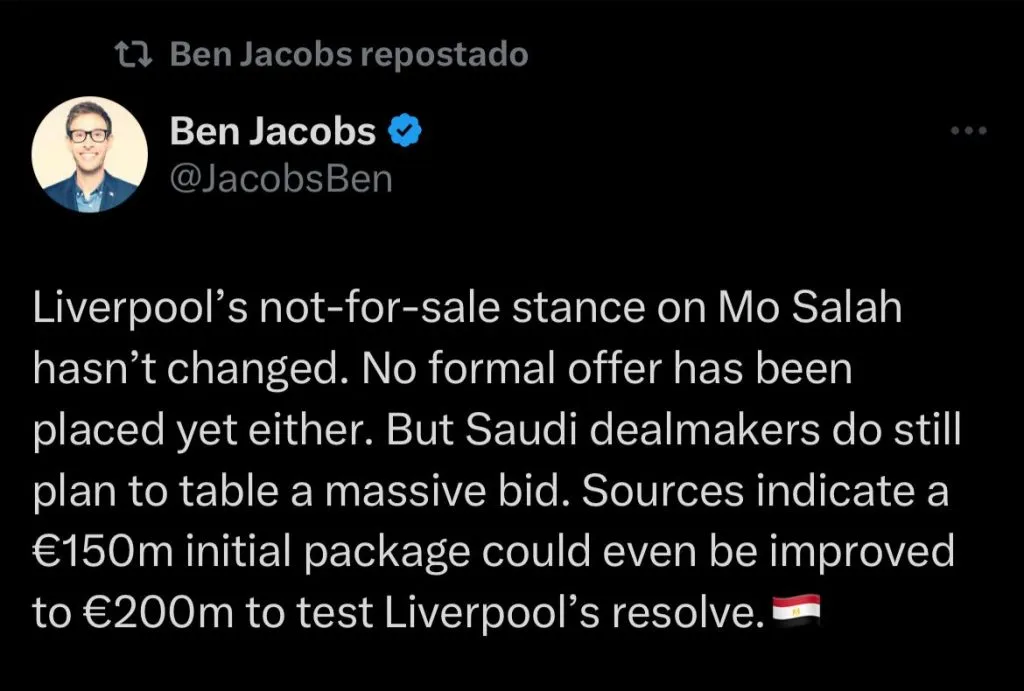Screen dimensions: 1024x691
Task: Open the three-dot more options menu
Action: point(968,131)
